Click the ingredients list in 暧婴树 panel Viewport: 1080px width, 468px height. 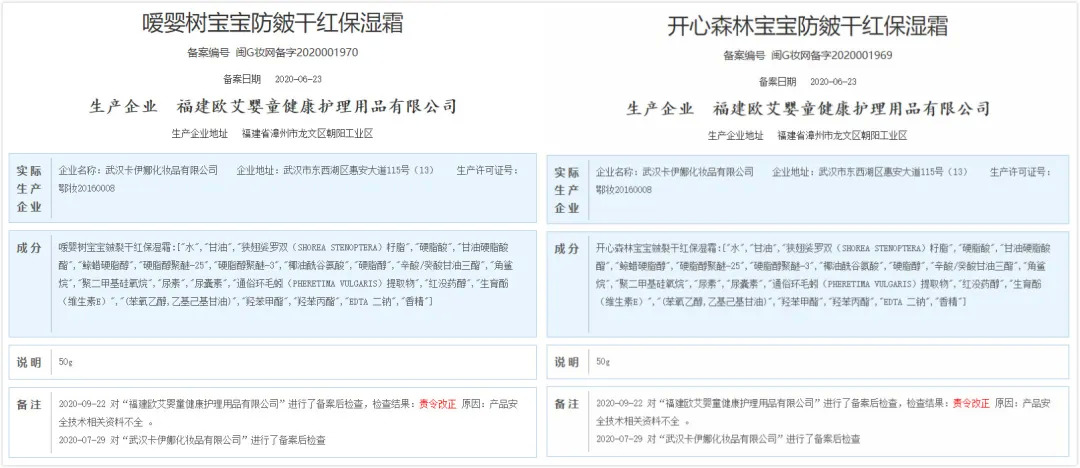pyautogui.click(x=285, y=274)
